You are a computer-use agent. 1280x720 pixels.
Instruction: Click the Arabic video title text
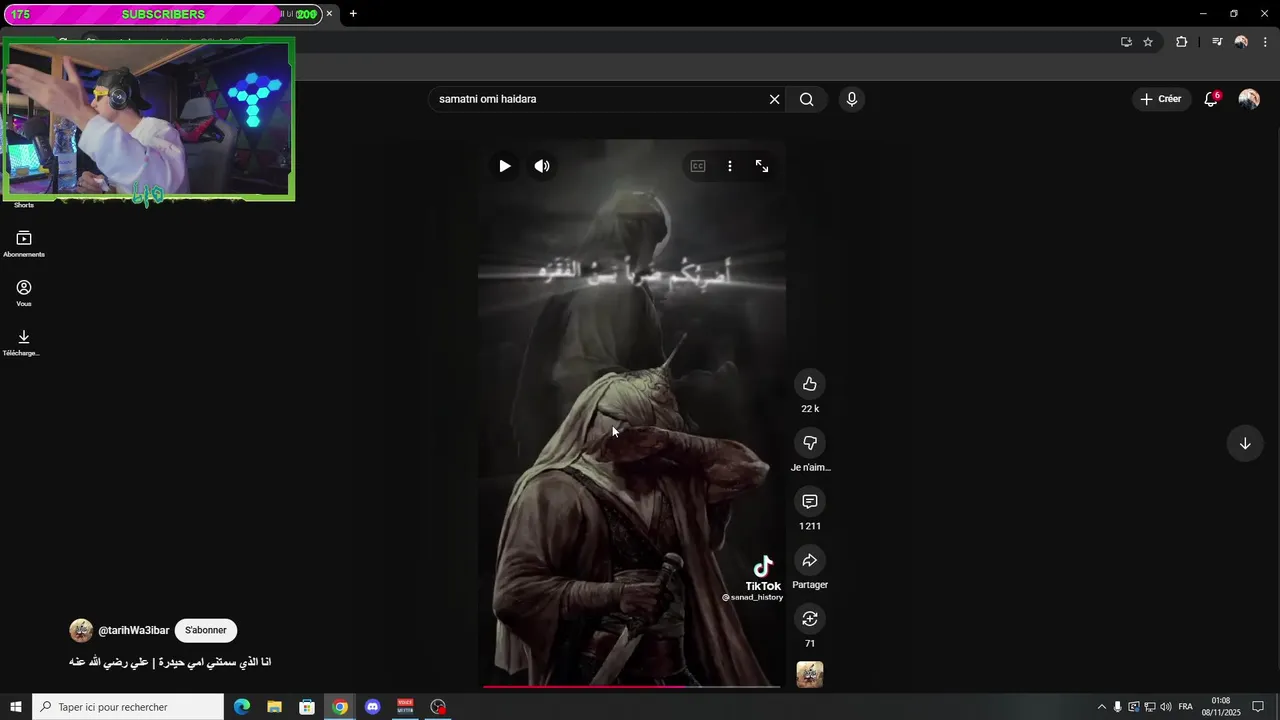[x=170, y=662]
